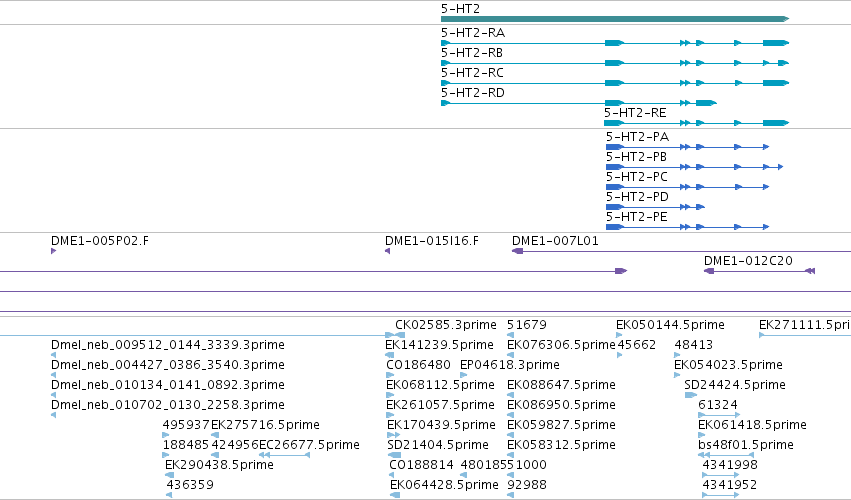Viewport: 851px width, 500px height.
Task: Select the 5-HT2 gene span bar
Action: pyautogui.click(x=614, y=19)
